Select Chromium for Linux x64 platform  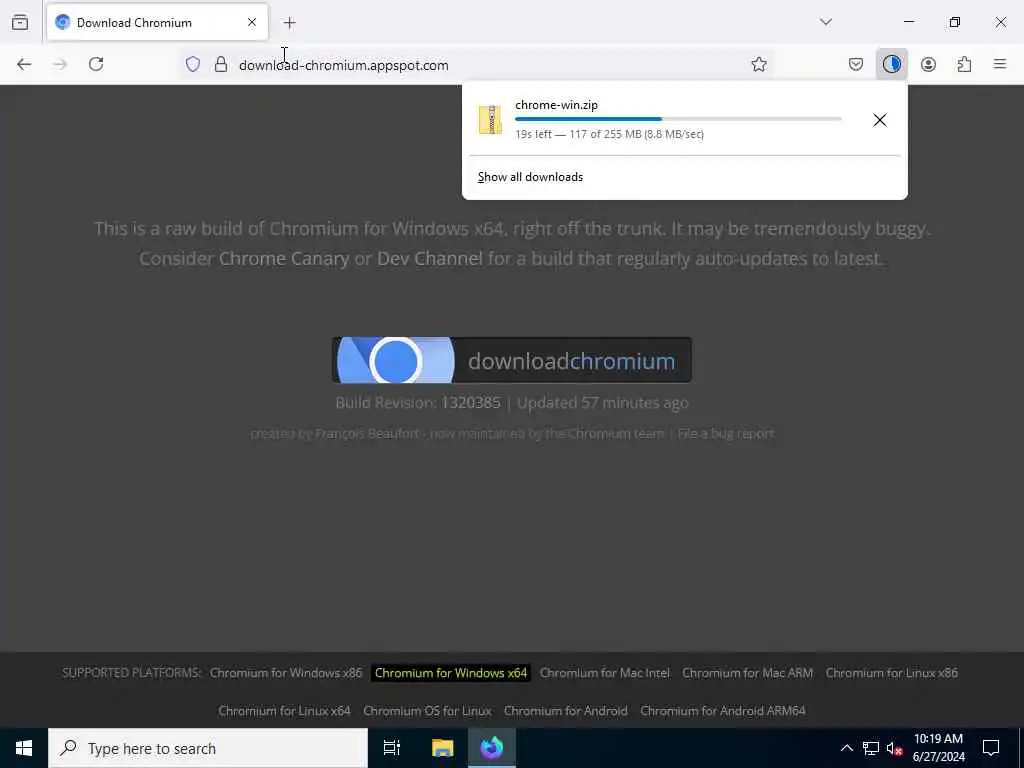284,711
